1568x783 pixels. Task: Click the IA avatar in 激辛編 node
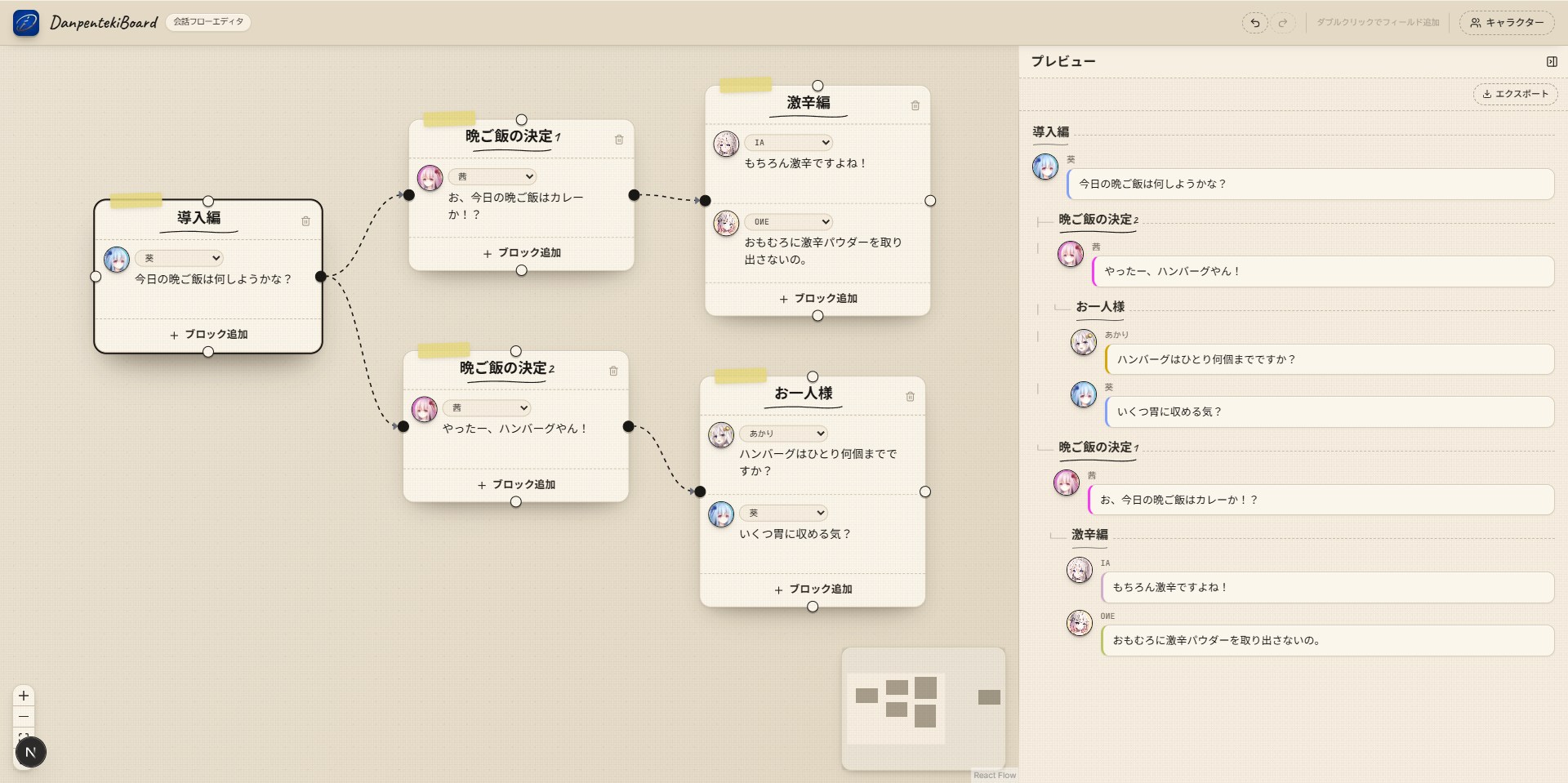click(726, 144)
